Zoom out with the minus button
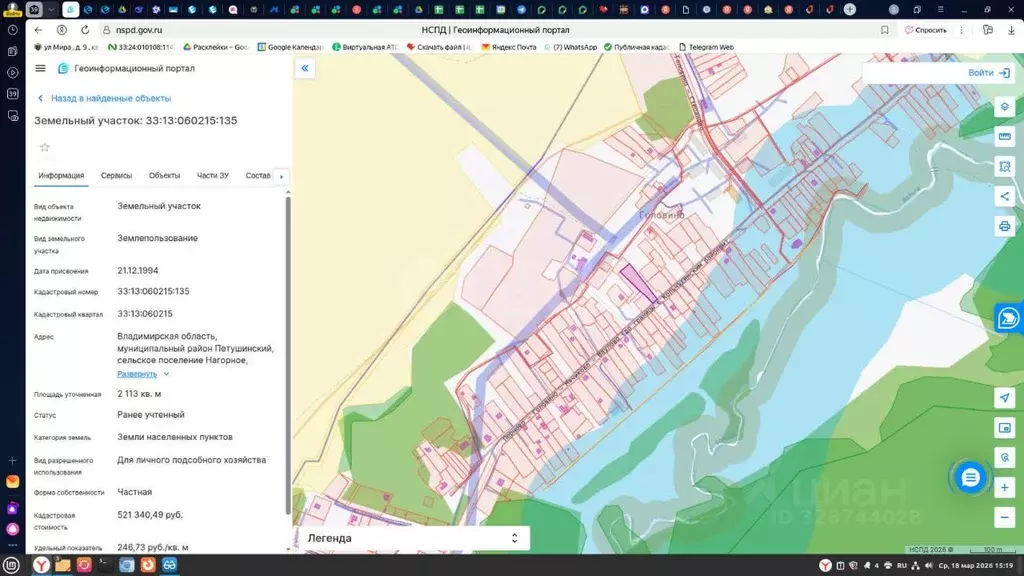Viewport: 1024px width, 576px height. click(1005, 517)
